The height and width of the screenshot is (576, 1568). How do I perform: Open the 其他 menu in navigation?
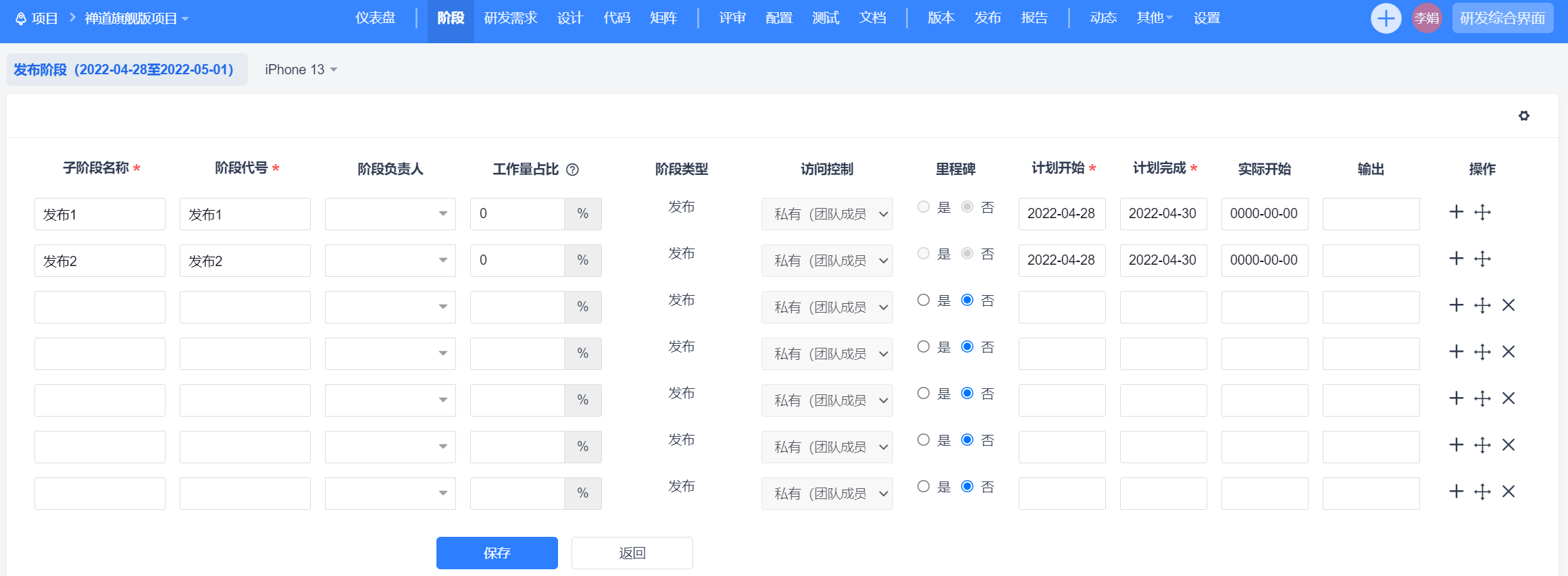1154,18
